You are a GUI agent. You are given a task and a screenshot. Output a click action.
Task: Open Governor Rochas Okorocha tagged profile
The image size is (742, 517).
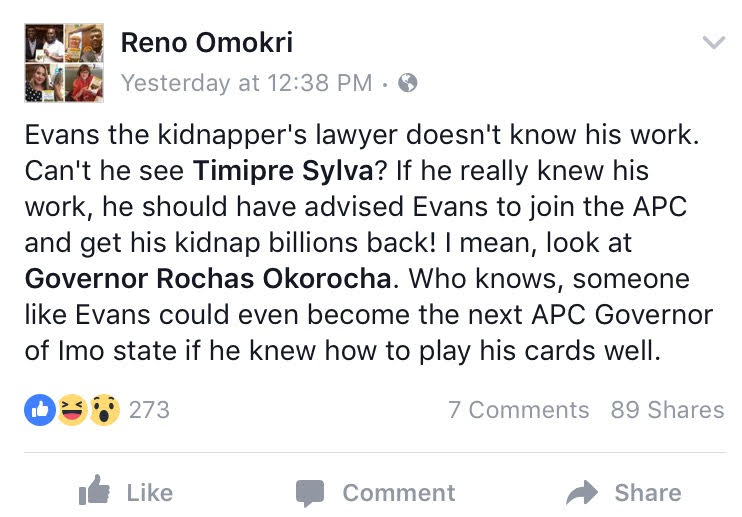tap(206, 278)
